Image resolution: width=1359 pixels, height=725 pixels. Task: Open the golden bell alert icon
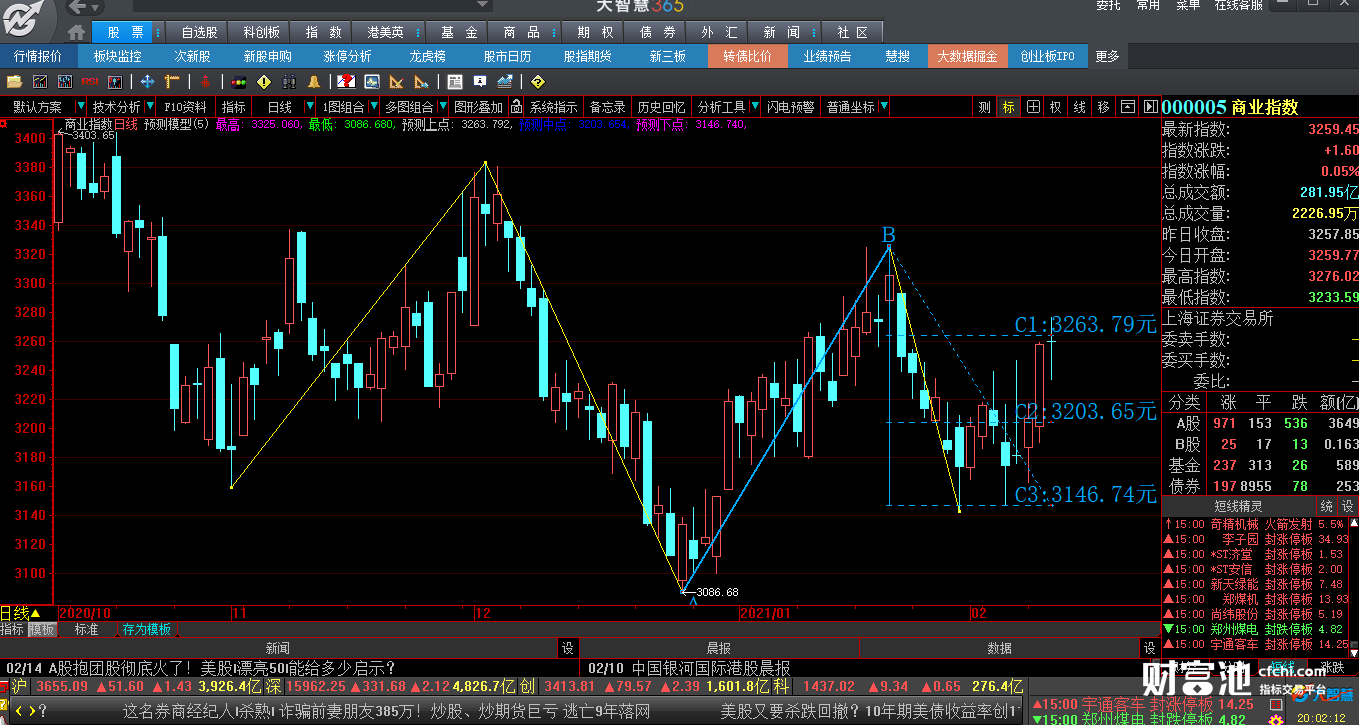pos(314,81)
